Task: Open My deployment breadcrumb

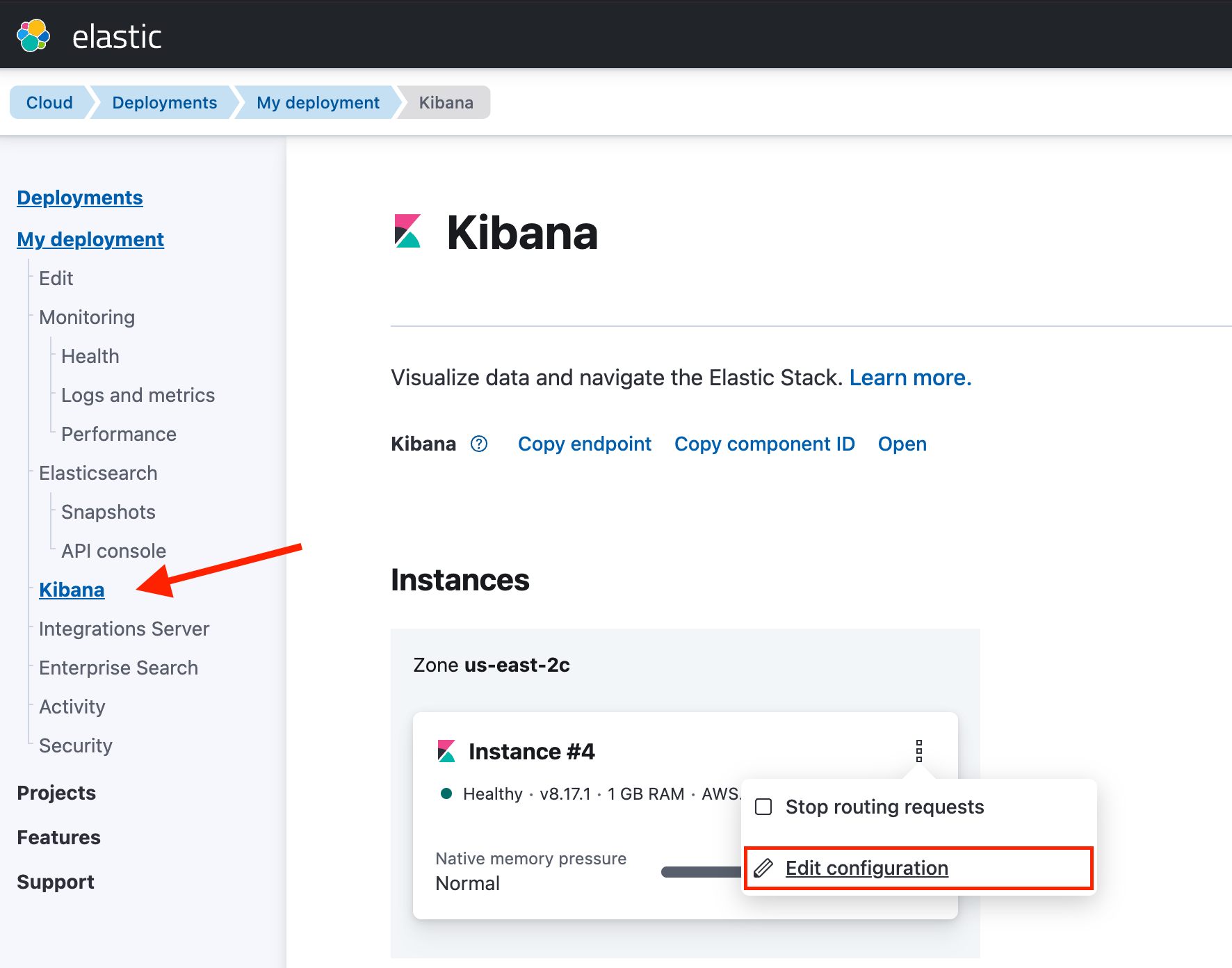Action: click(x=318, y=102)
